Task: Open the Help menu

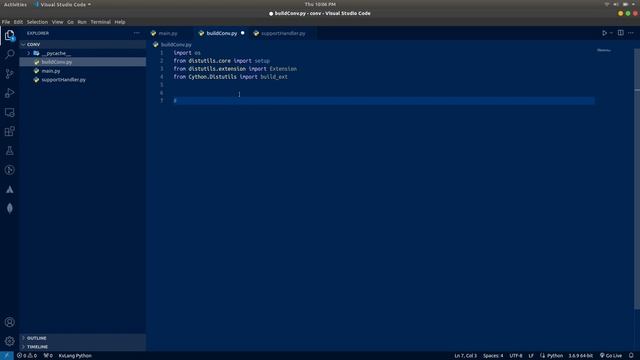Action: (x=120, y=22)
